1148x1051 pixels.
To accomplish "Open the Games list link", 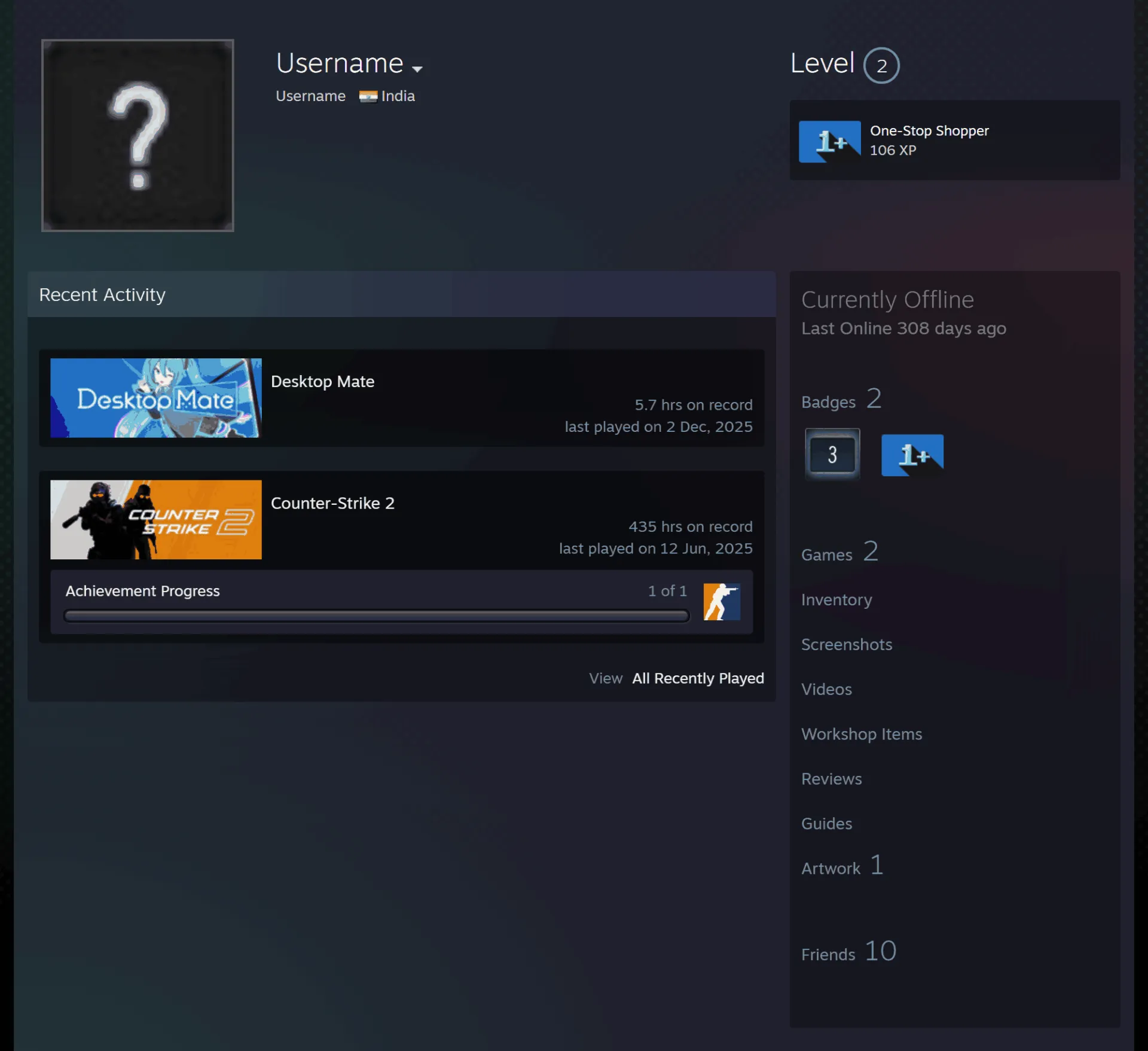I will (839, 552).
